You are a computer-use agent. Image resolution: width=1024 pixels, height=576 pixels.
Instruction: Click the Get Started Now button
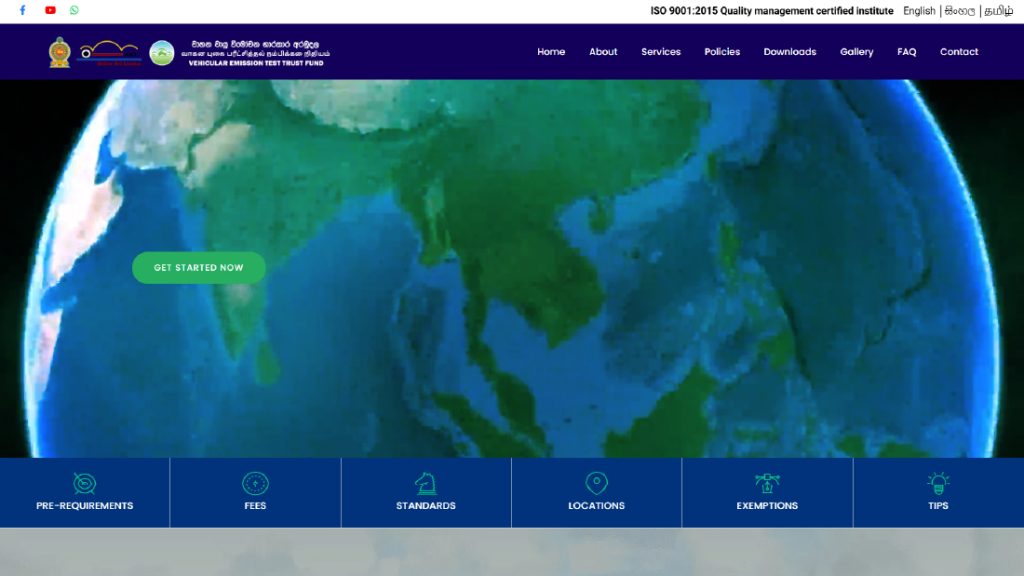(x=199, y=268)
